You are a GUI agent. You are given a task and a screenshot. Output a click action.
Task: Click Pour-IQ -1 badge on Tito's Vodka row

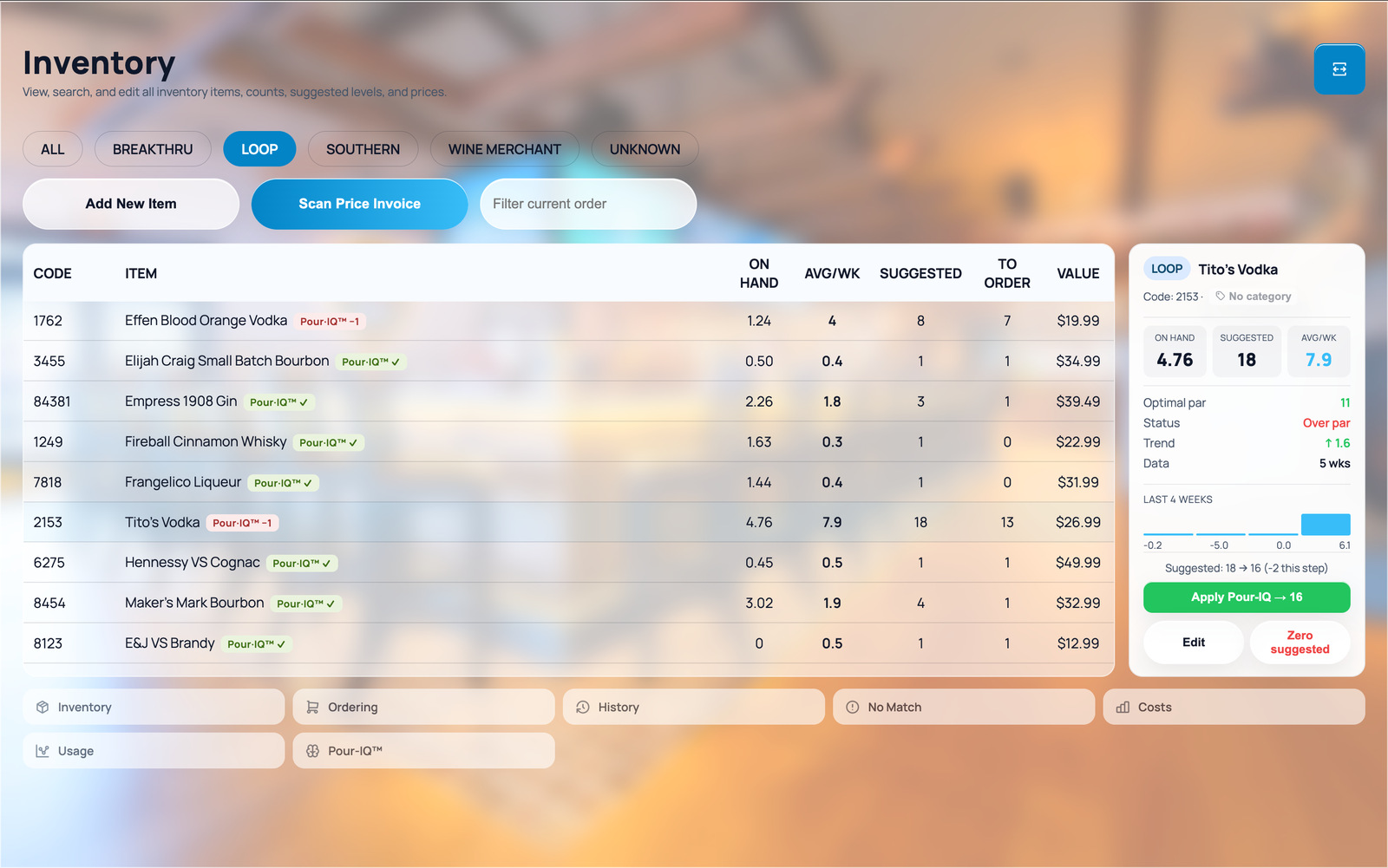(242, 523)
